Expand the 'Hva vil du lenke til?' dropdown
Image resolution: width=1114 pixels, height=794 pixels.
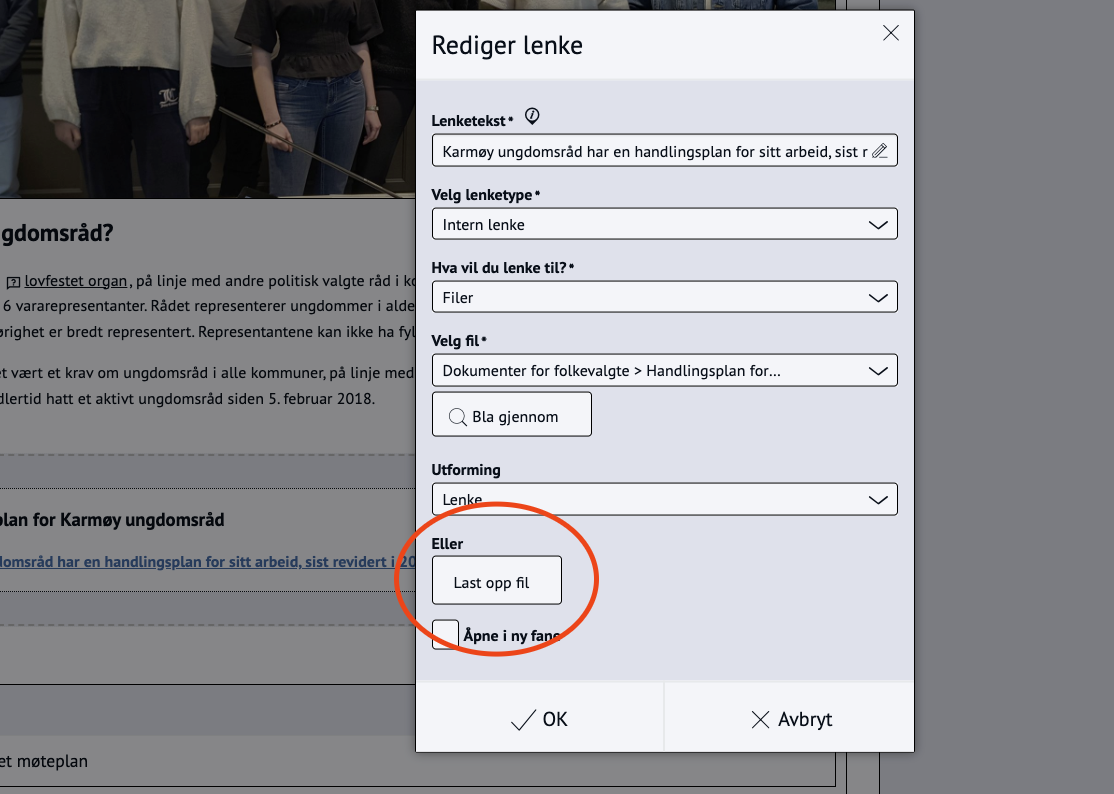tap(664, 297)
